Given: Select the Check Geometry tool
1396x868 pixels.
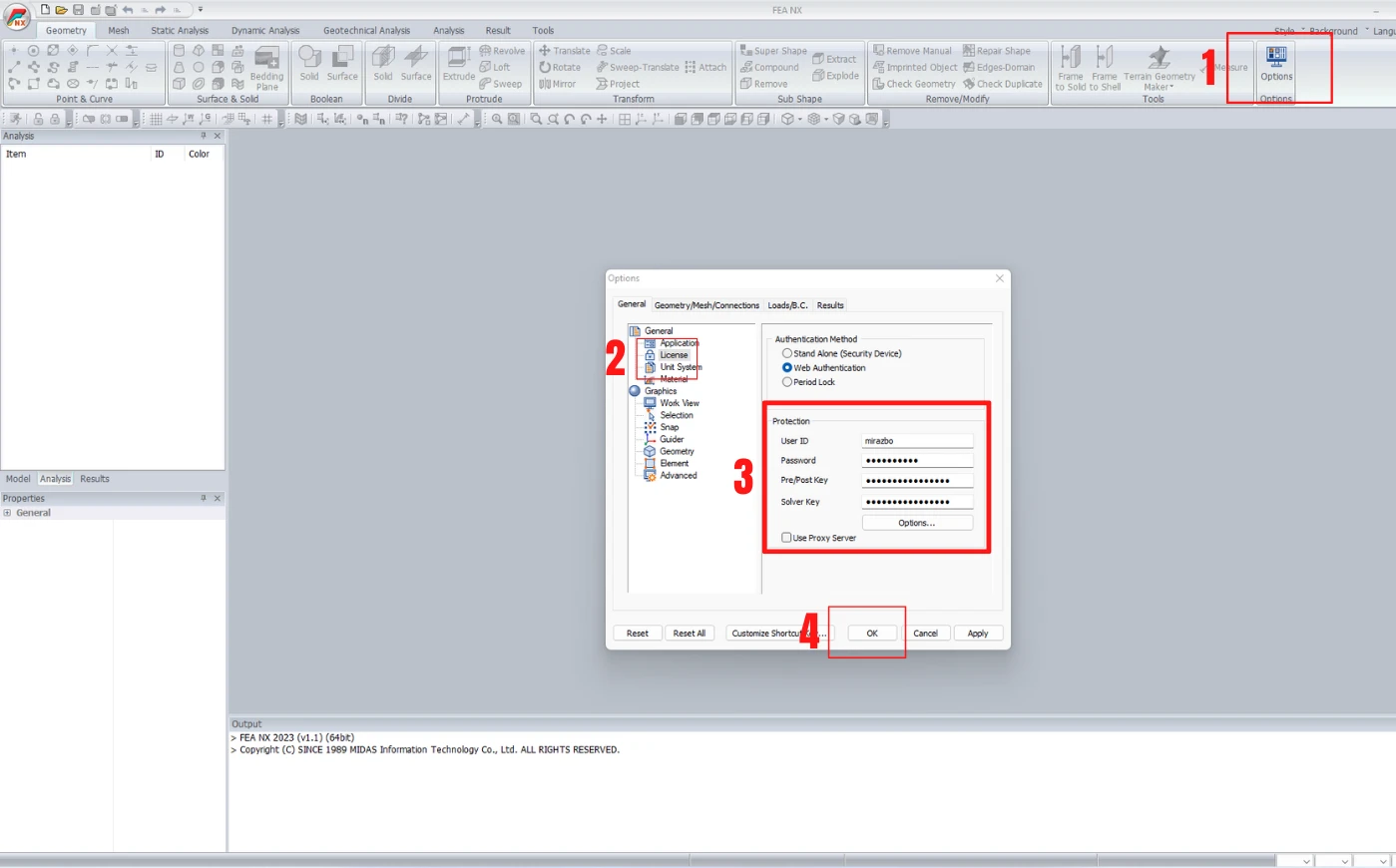Looking at the screenshot, I should pyautogui.click(x=914, y=84).
